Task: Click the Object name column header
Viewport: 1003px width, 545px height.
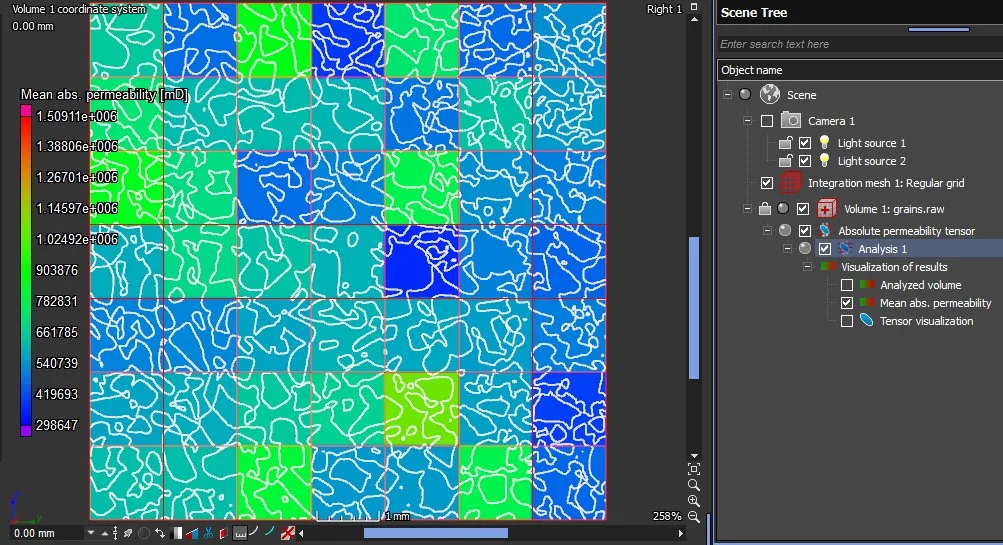Action: pyautogui.click(x=860, y=70)
